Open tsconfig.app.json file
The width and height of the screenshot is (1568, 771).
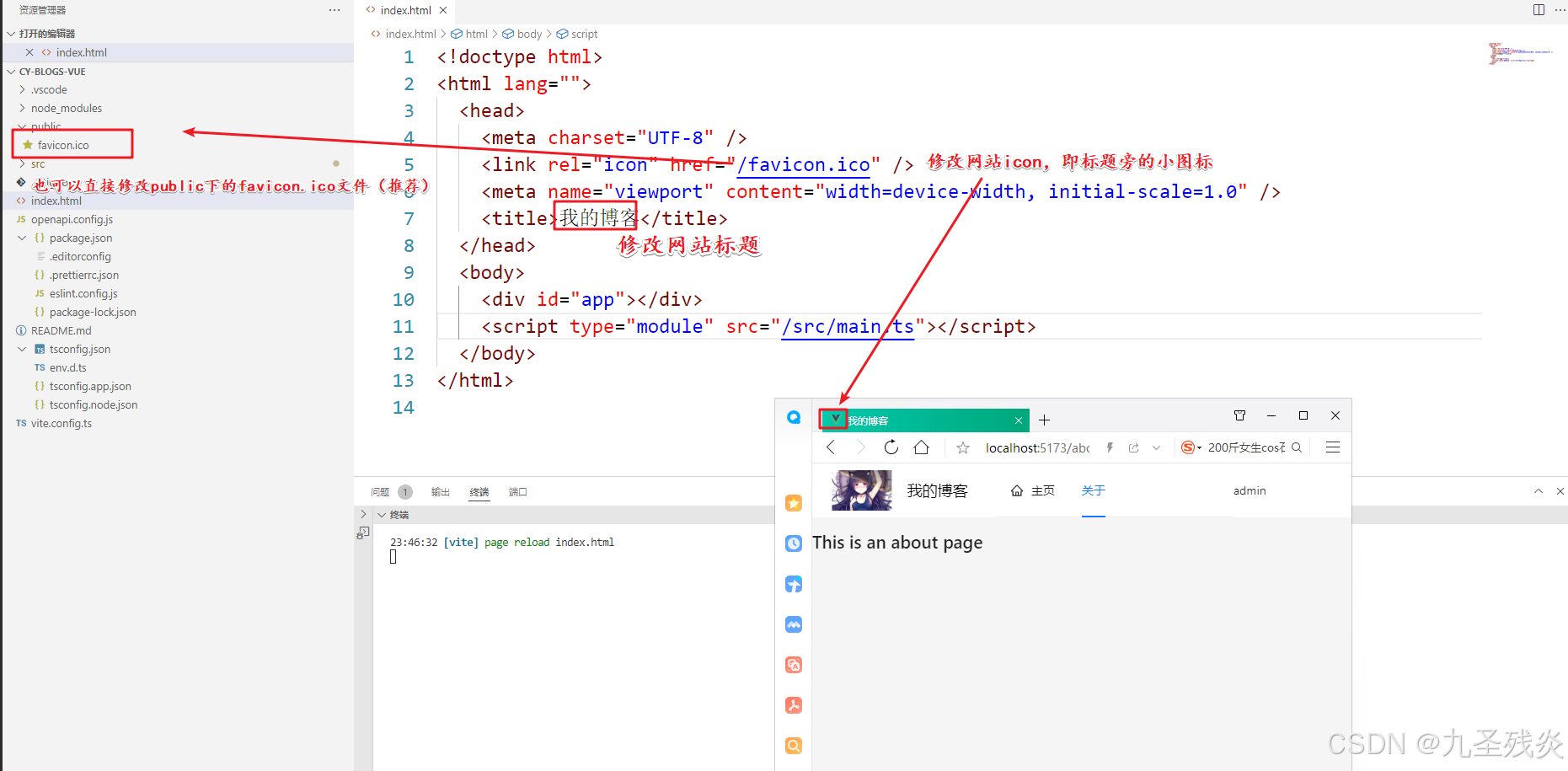coord(90,386)
